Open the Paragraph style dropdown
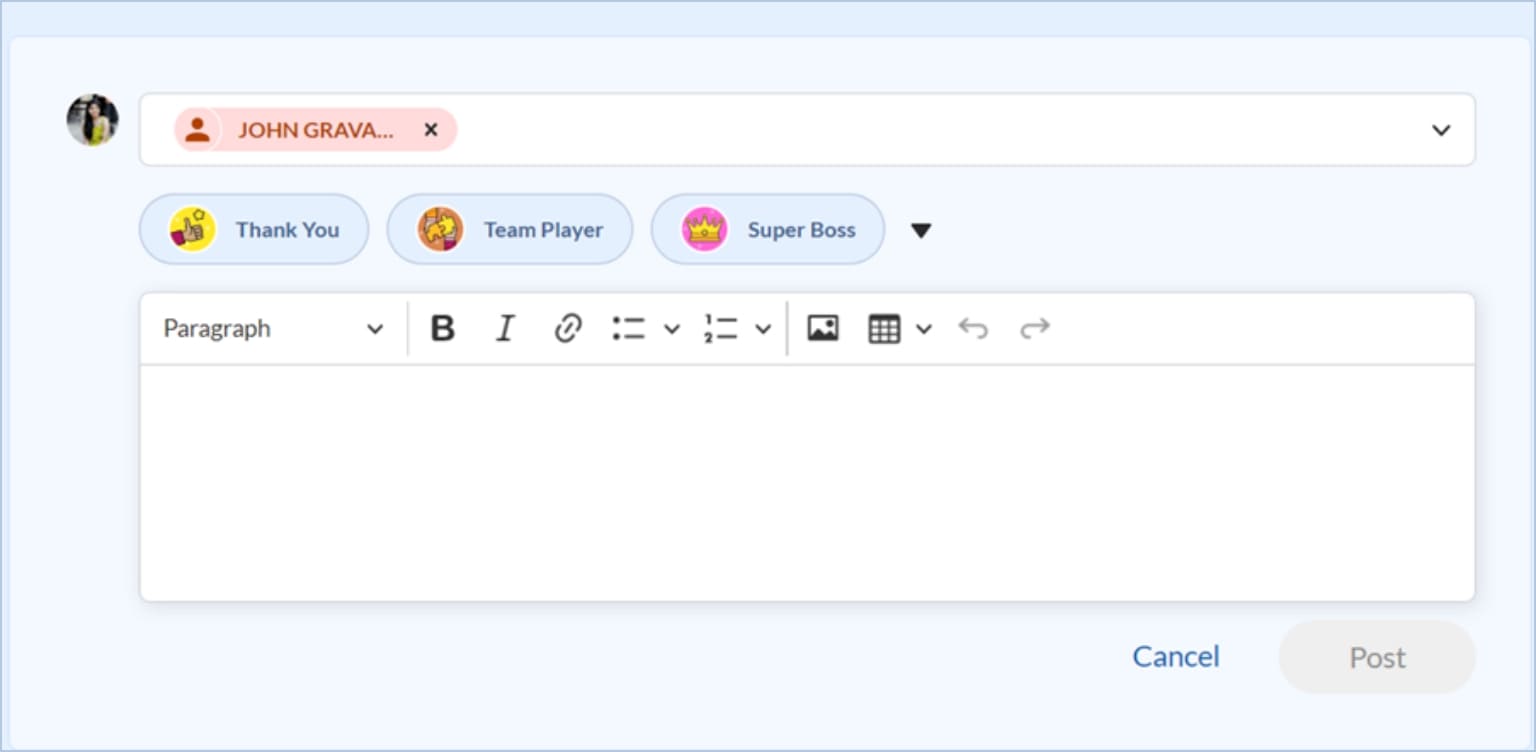Viewport: 1536px width, 752px height. pyautogui.click(x=273, y=328)
